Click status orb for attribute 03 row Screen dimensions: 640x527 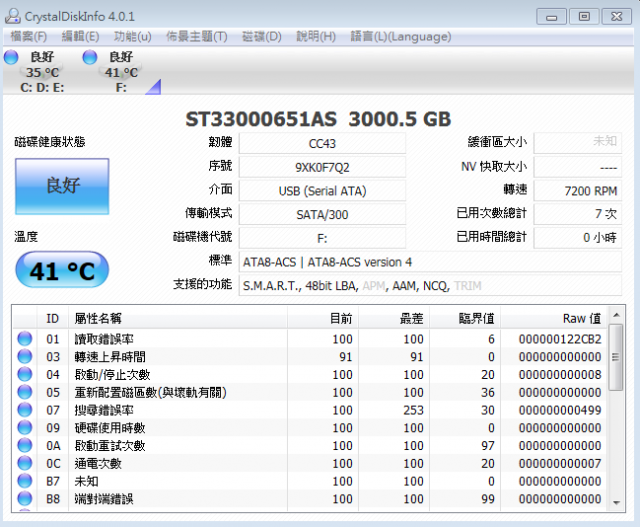[24, 356]
